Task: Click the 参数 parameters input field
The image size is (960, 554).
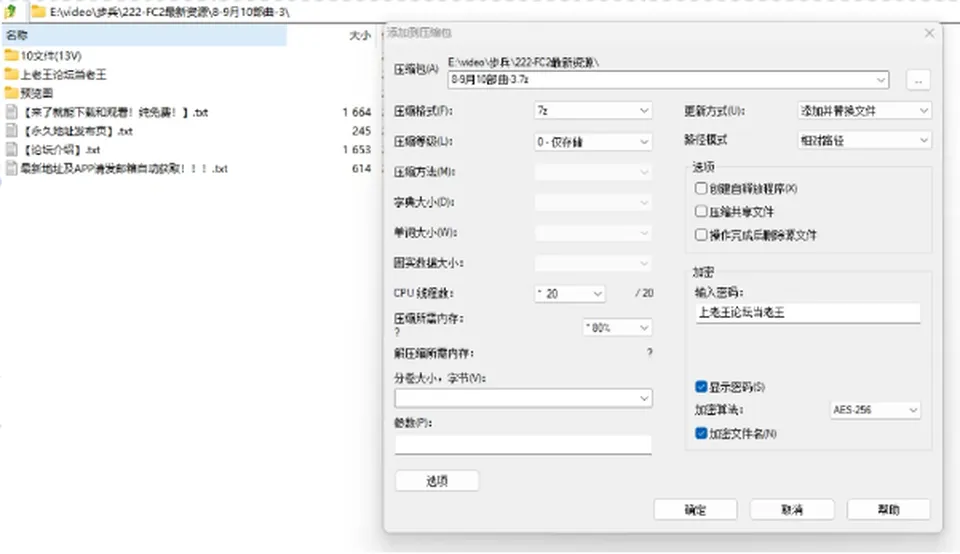Action: click(x=523, y=444)
